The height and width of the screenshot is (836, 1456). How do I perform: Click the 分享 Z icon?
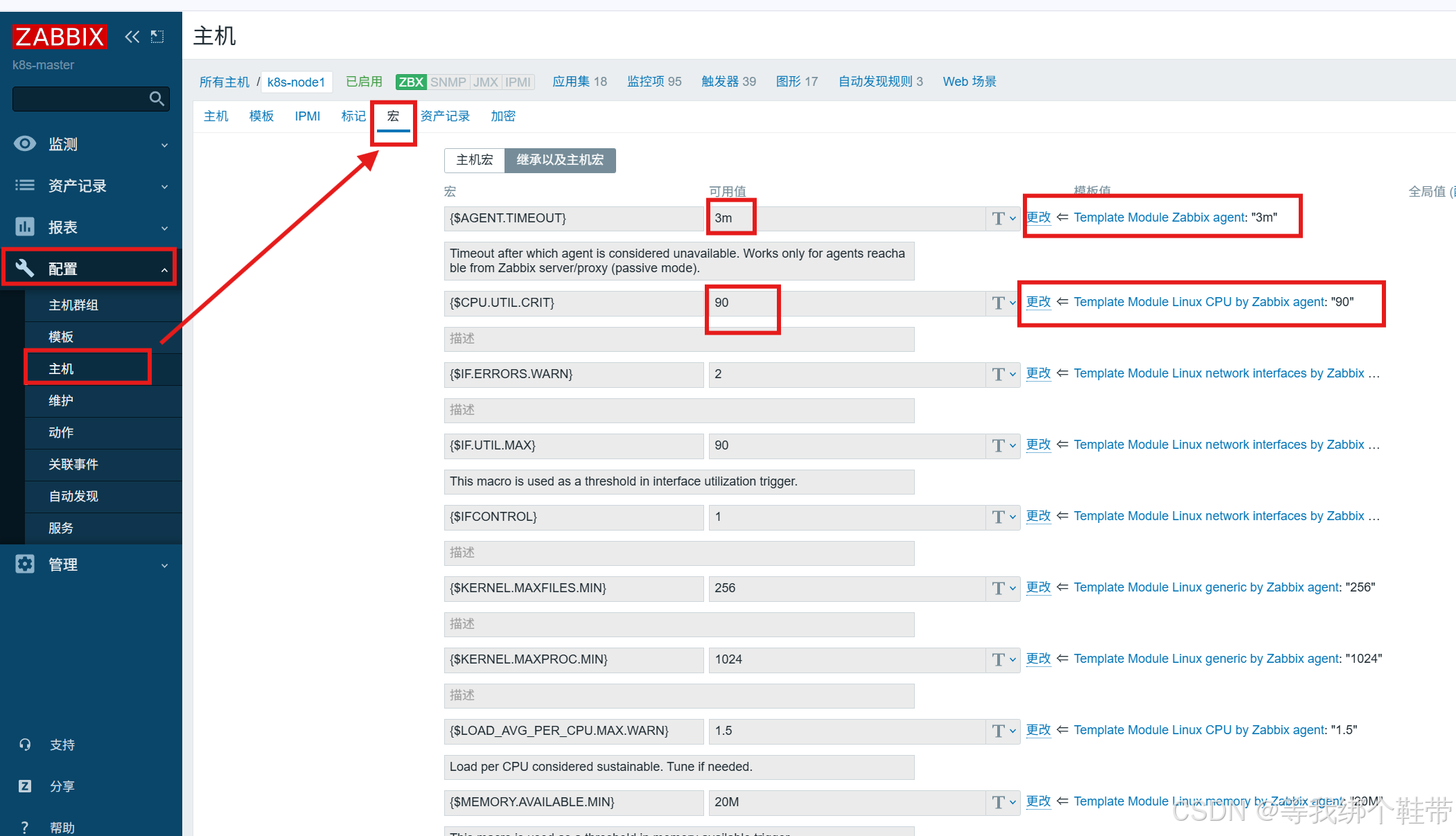[25, 786]
